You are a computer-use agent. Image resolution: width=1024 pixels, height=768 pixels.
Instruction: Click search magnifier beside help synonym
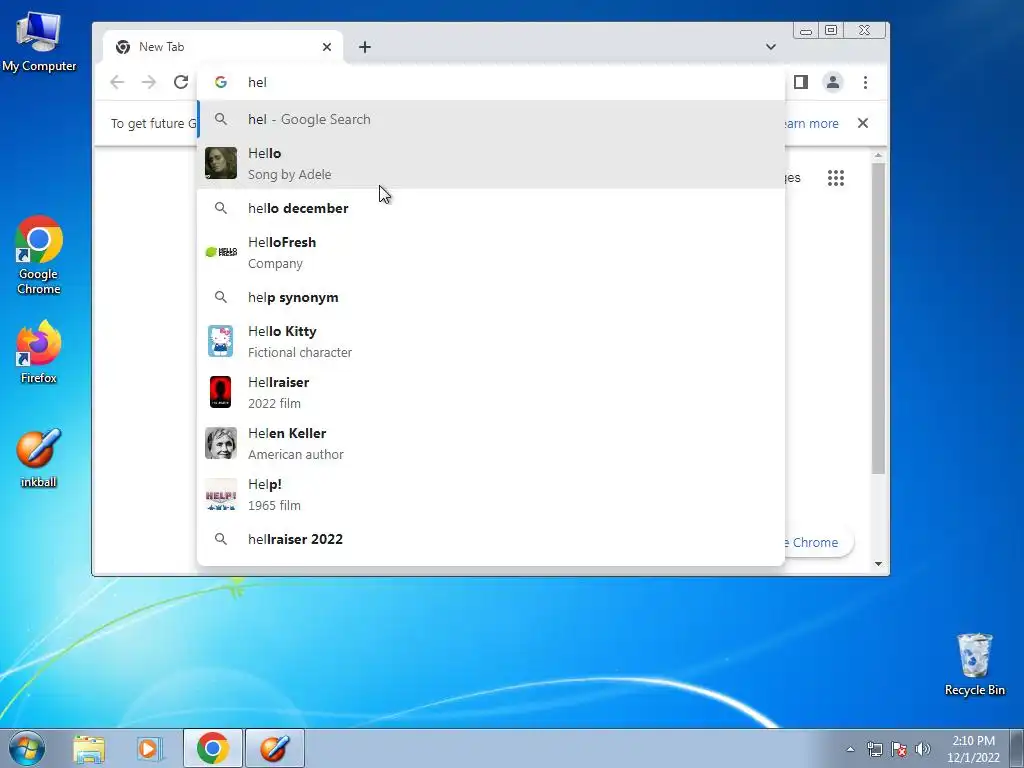(221, 297)
